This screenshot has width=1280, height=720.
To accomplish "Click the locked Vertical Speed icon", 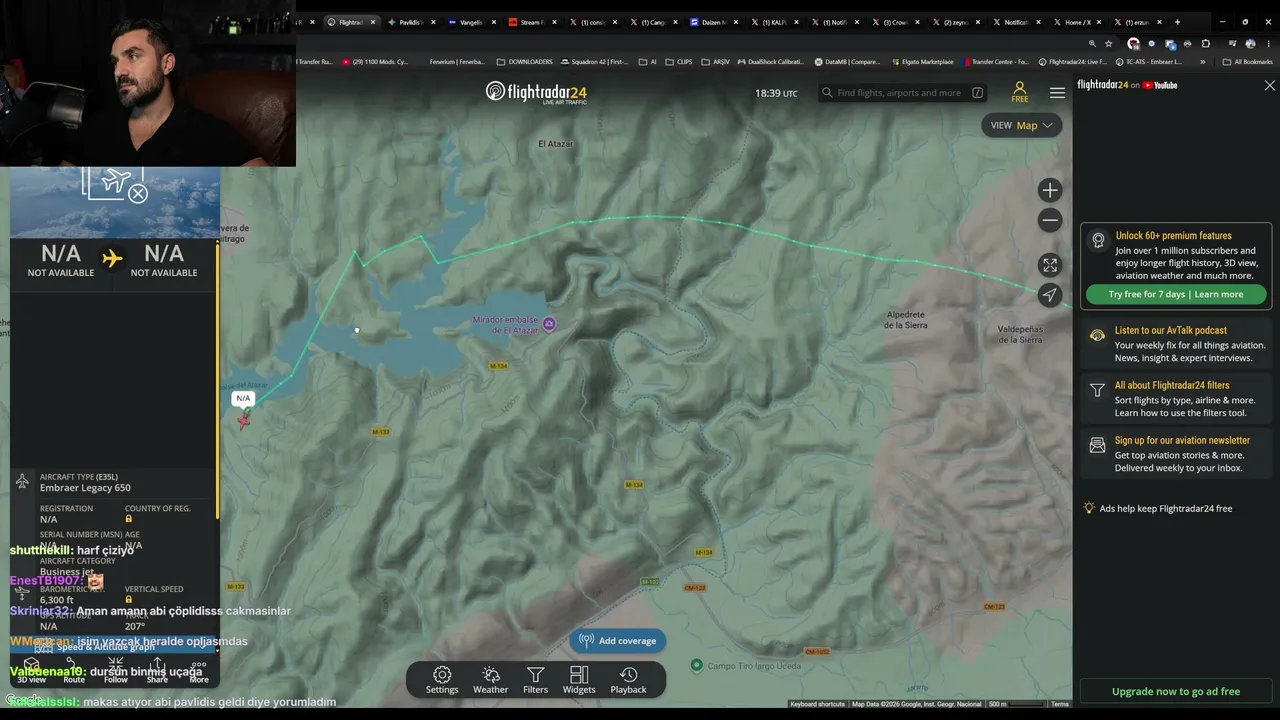I will tap(129, 600).
